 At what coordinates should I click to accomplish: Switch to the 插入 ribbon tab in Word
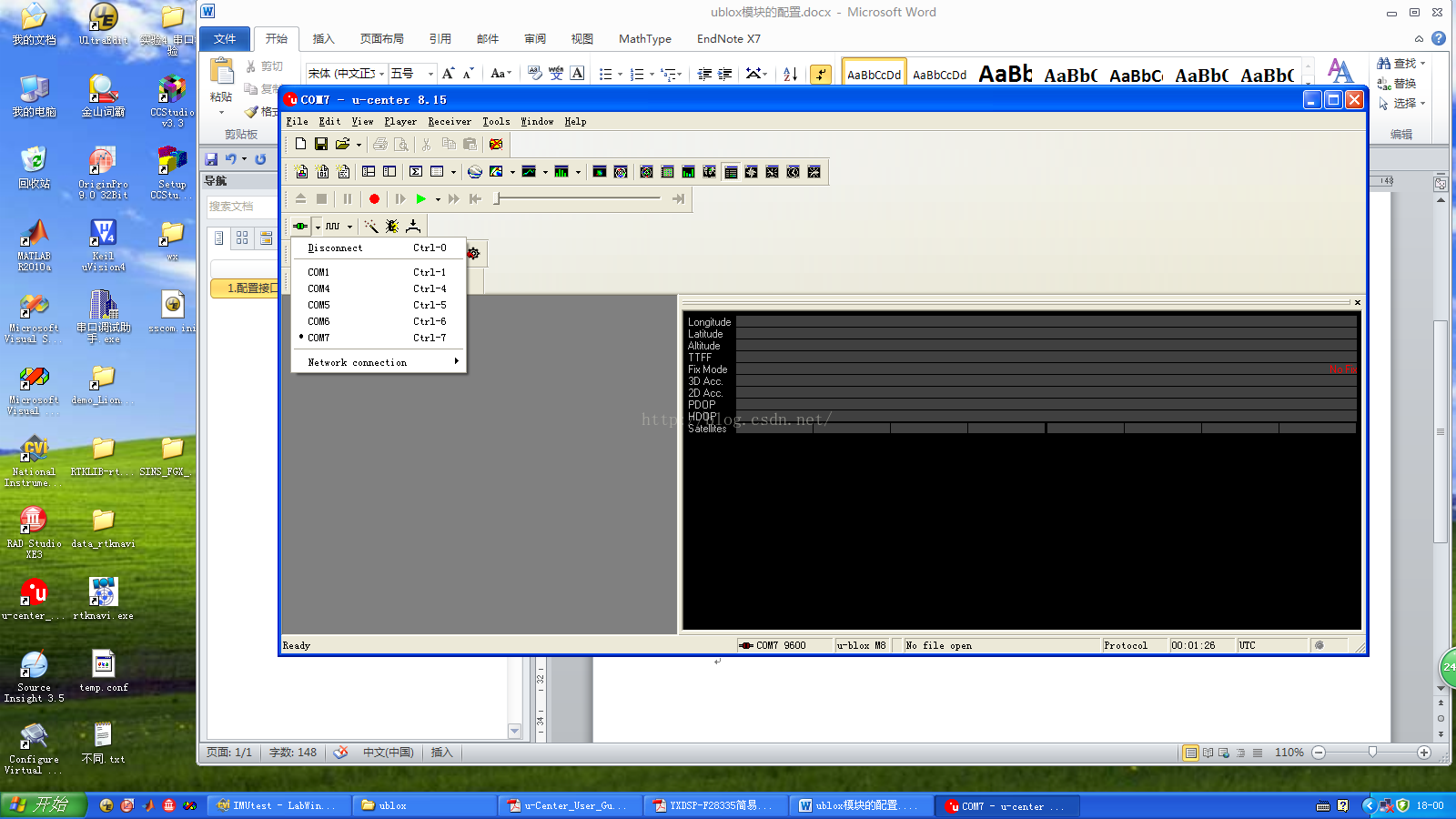click(x=323, y=39)
